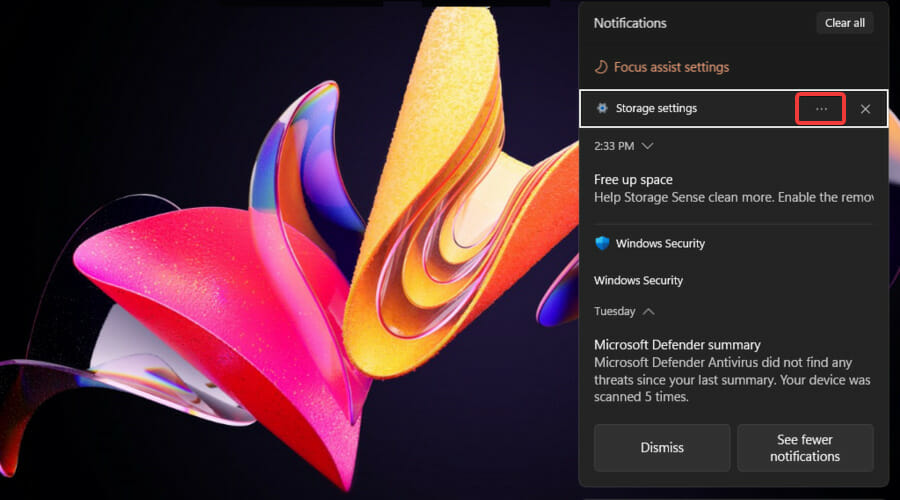
Task: Expand the 2:33 PM notification chevron
Action: click(x=648, y=146)
